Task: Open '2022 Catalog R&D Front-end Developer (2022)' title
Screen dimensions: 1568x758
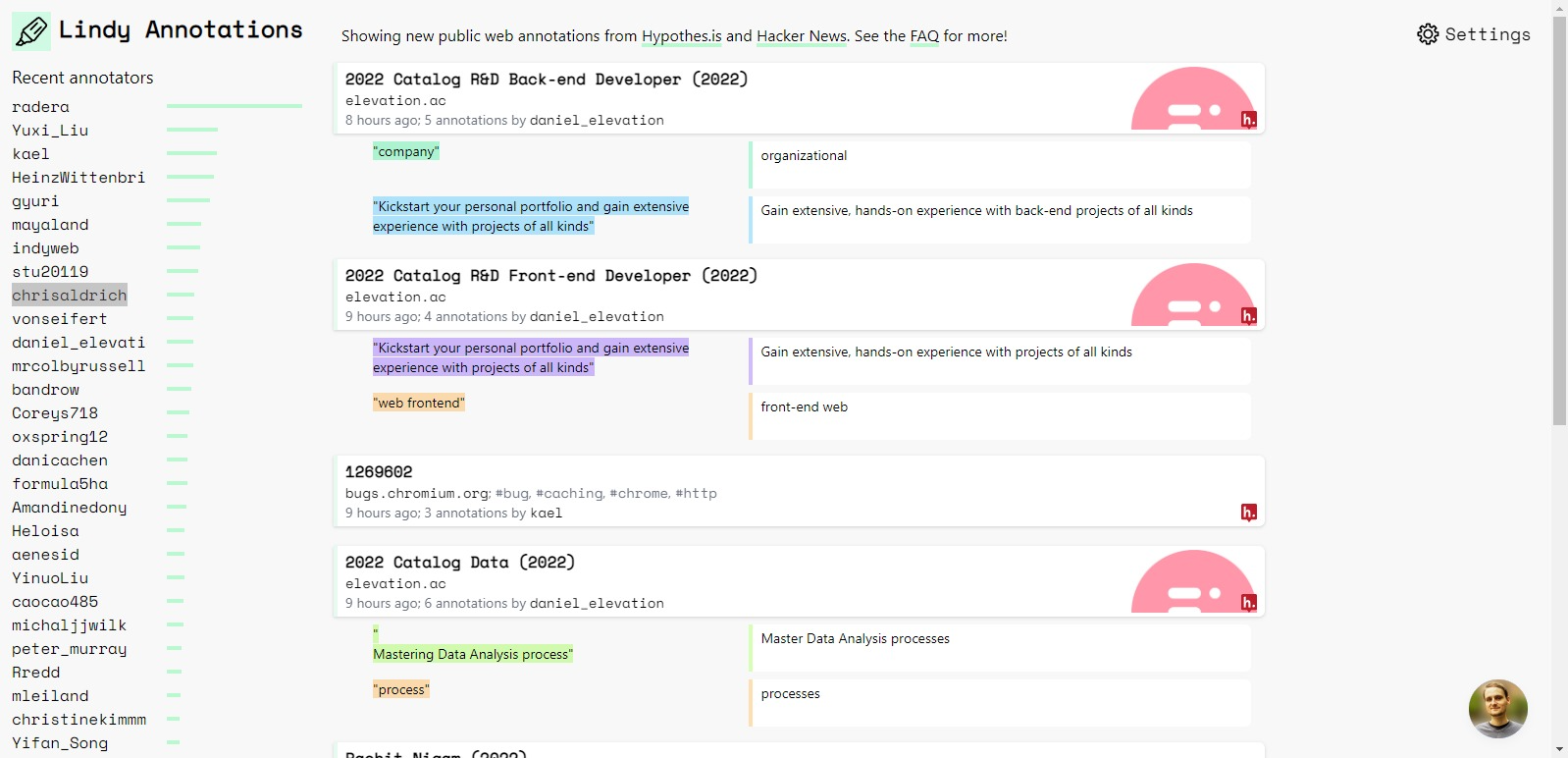Action: (551, 276)
